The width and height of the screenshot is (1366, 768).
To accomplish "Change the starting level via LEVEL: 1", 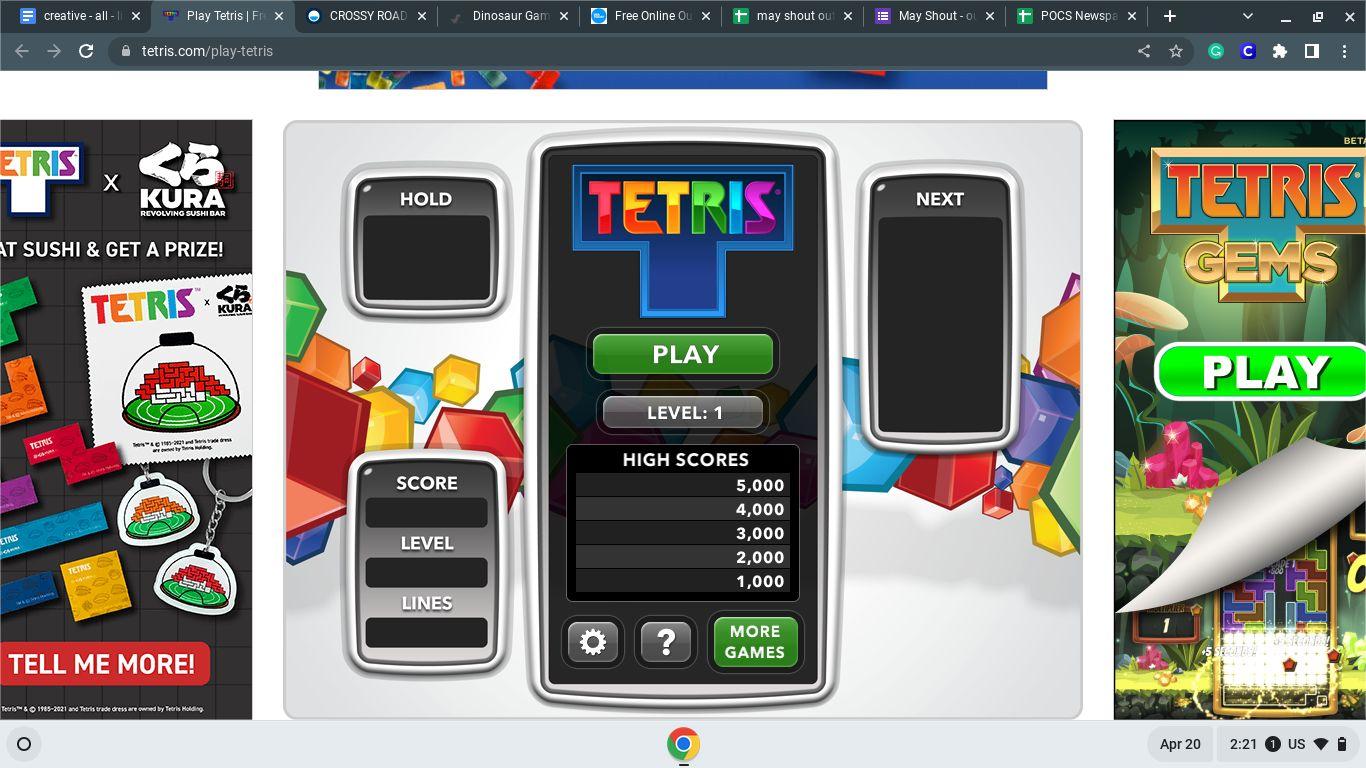I will [x=684, y=412].
